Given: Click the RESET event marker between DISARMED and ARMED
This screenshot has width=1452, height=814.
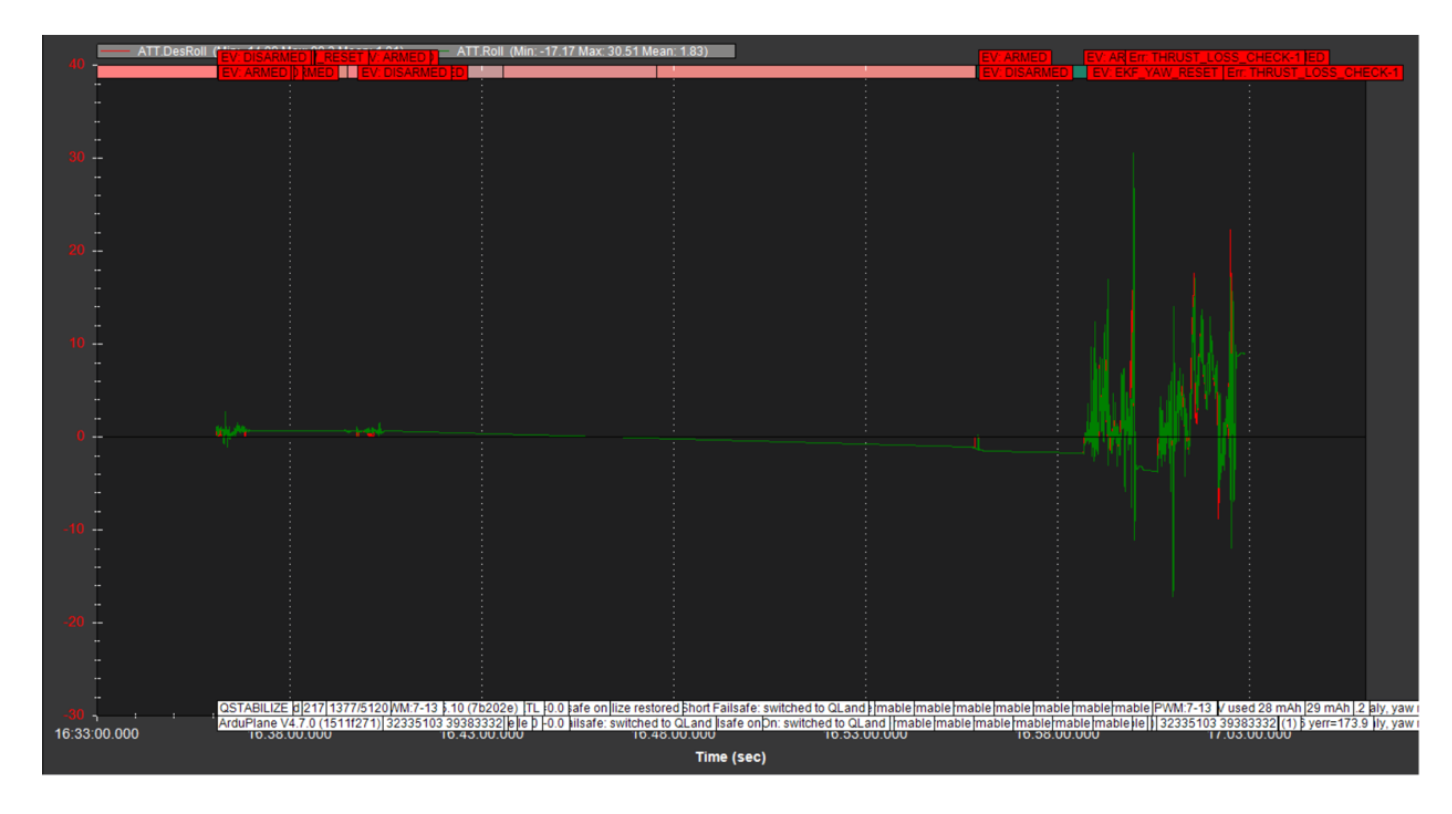Looking at the screenshot, I should point(343,58).
